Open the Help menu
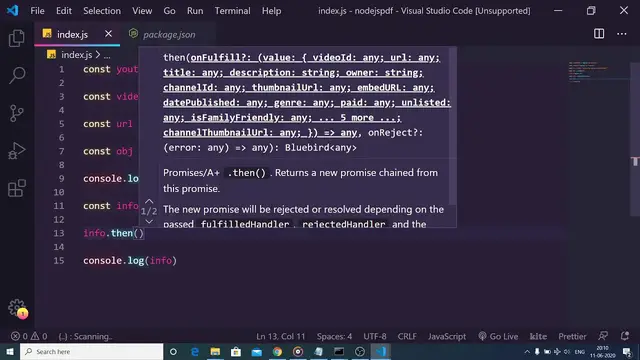This screenshot has width=640, height=360. pos(271,11)
